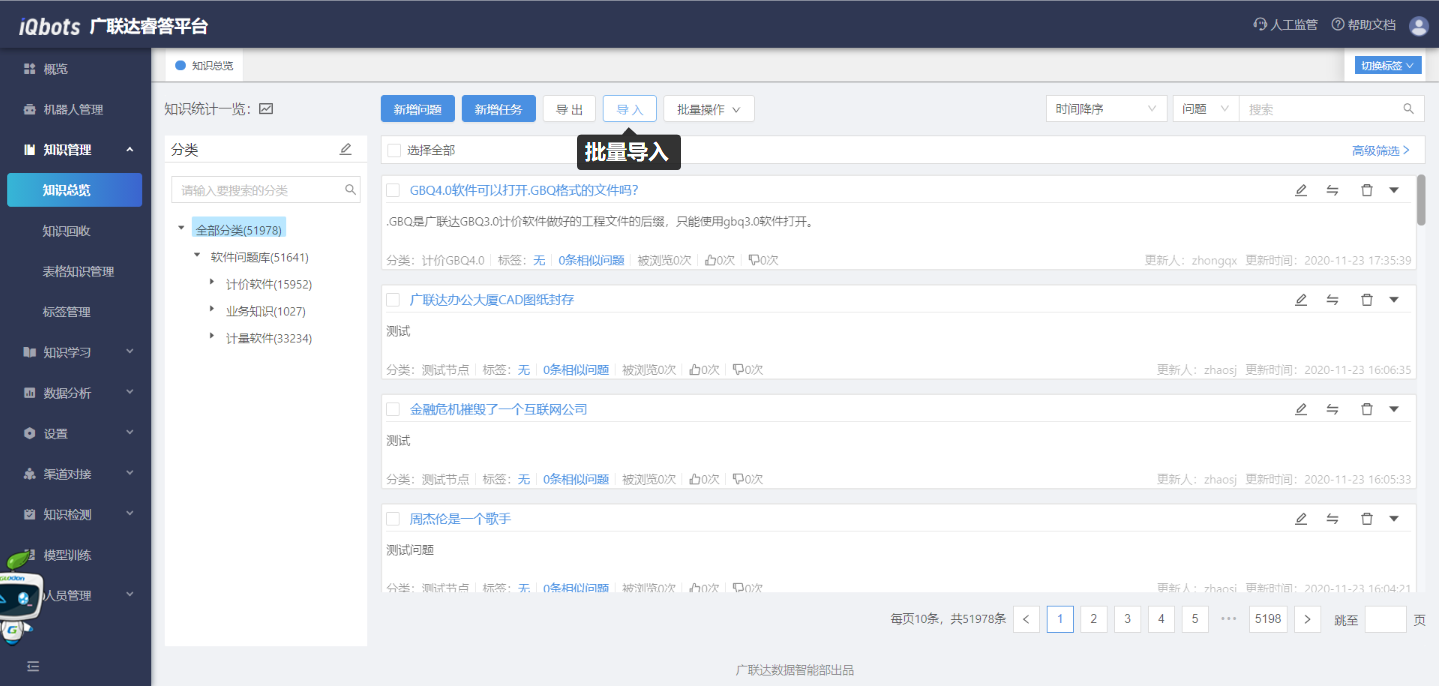Open 知识回收 in the left sidebar

coord(67,231)
